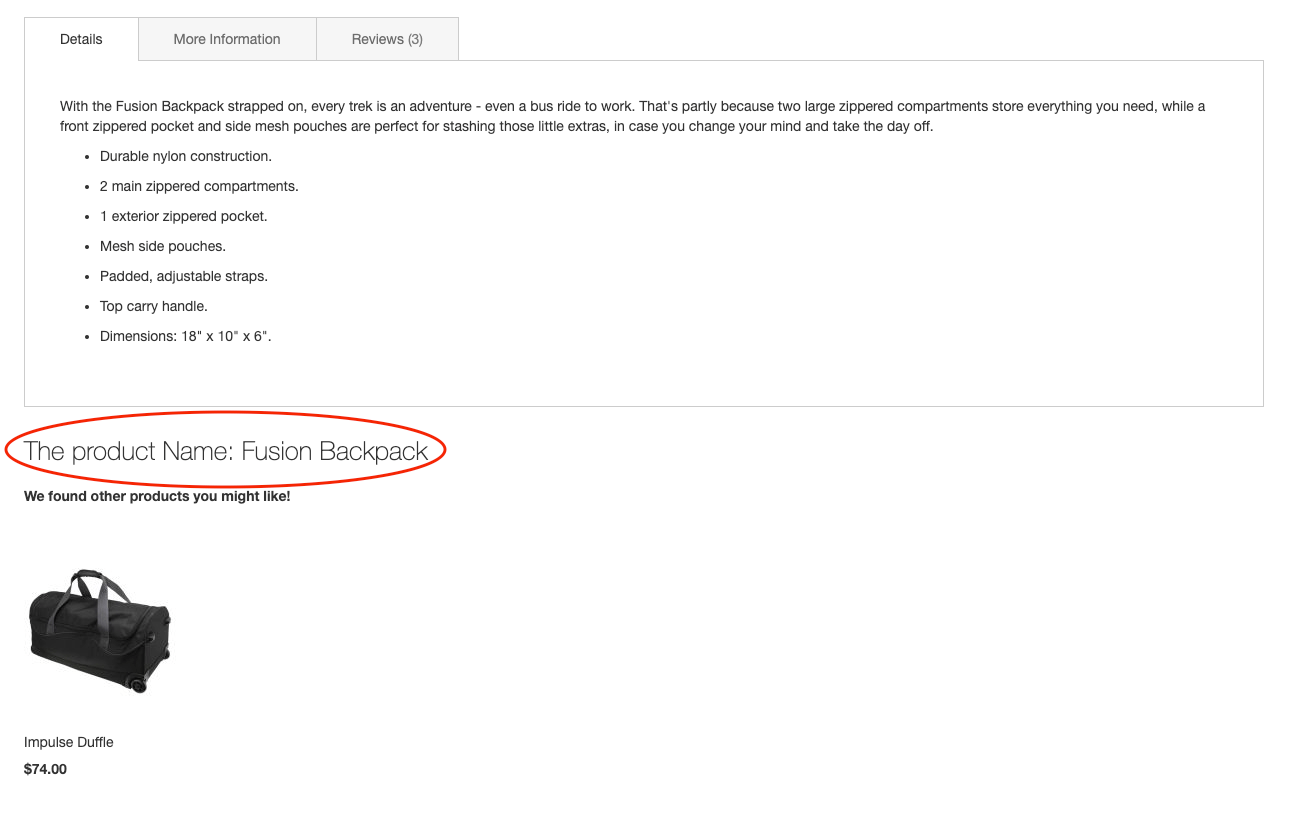Viewport: 1297px width, 813px height.
Task: Click the 'Durable nylon construction' bullet point
Action: pyautogui.click(x=185, y=156)
